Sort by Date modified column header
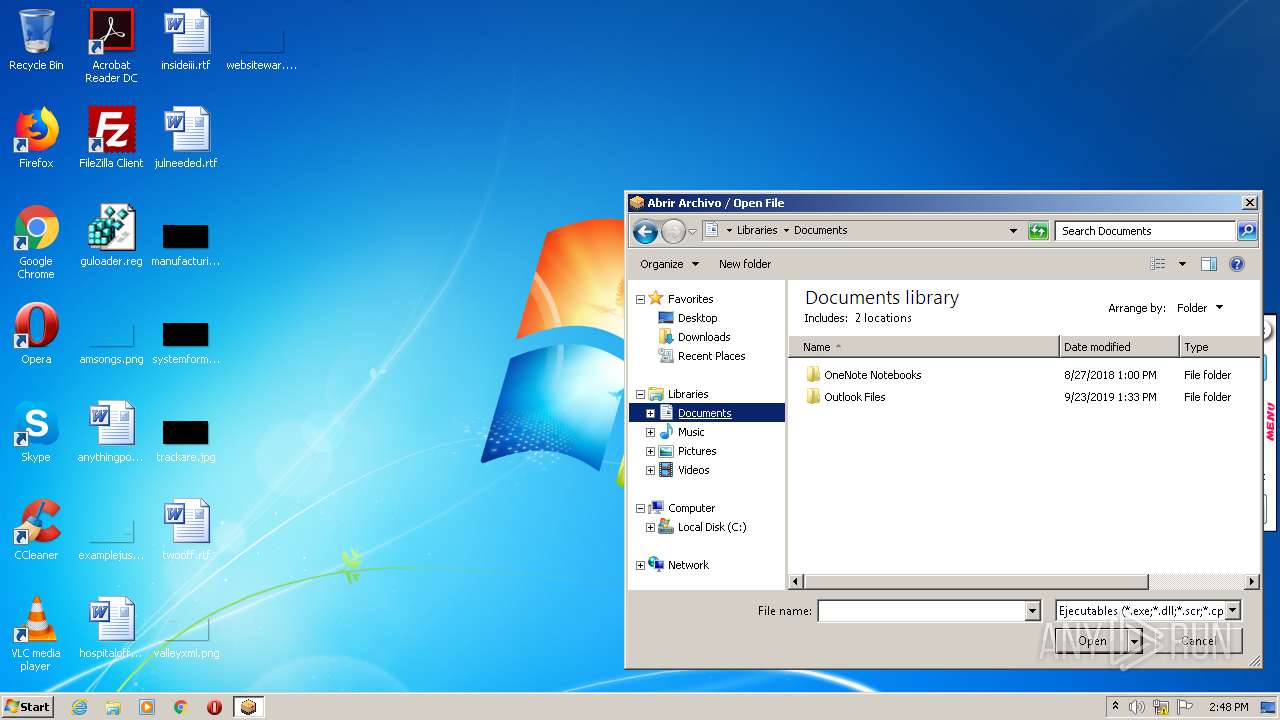Screen dimensions: 1280x720 1119,347
